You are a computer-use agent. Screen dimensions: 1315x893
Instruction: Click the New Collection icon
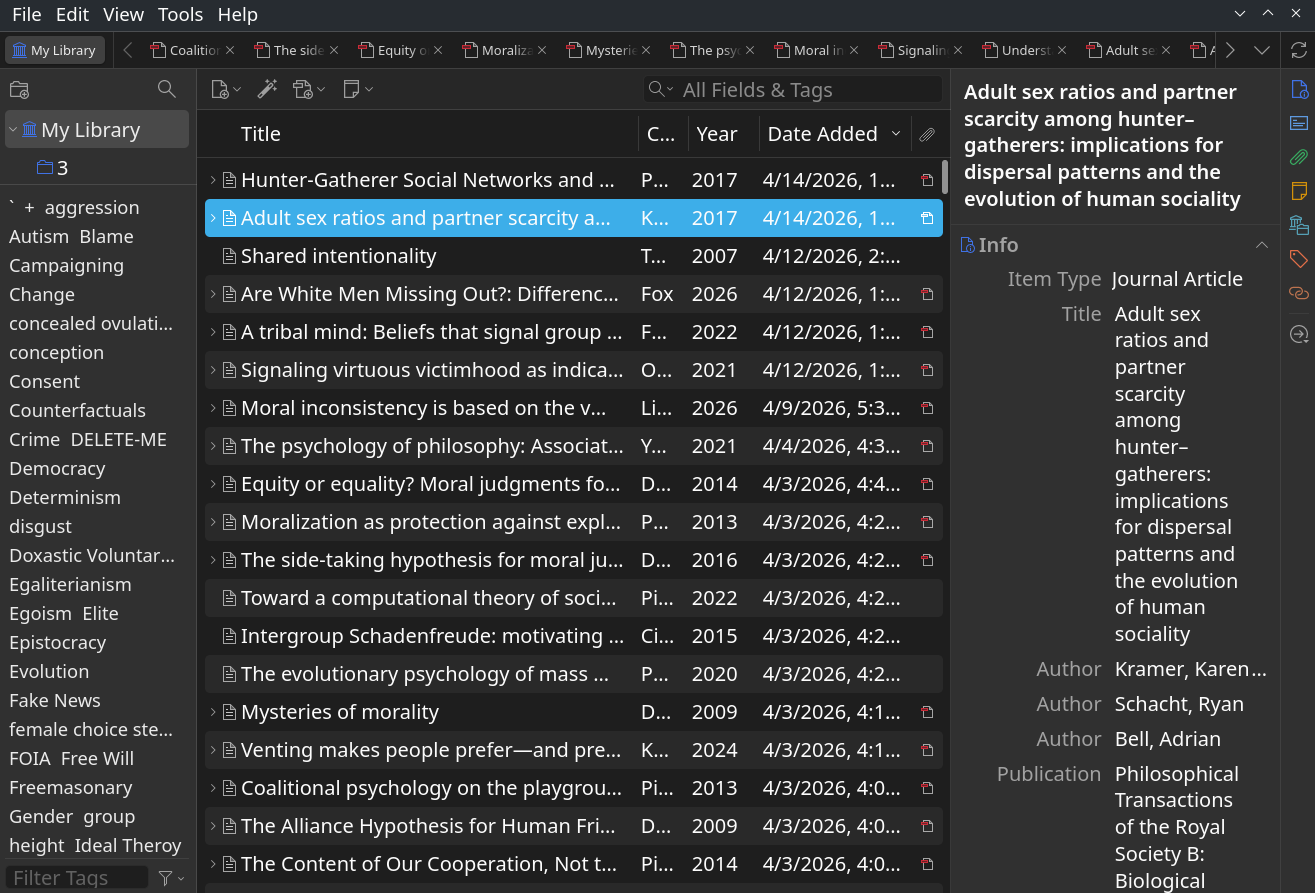(19, 90)
